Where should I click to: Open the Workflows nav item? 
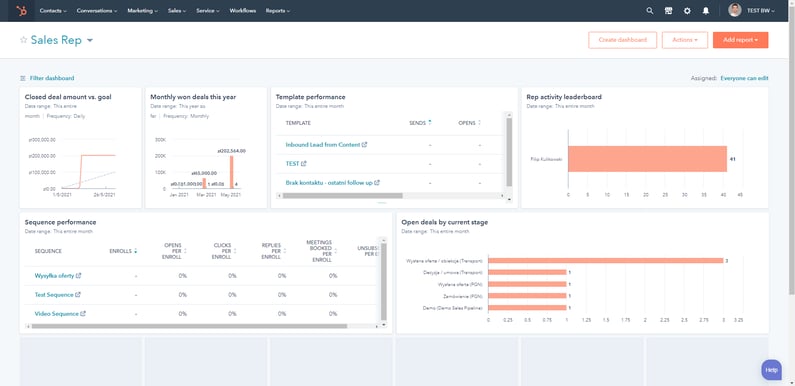(242, 11)
